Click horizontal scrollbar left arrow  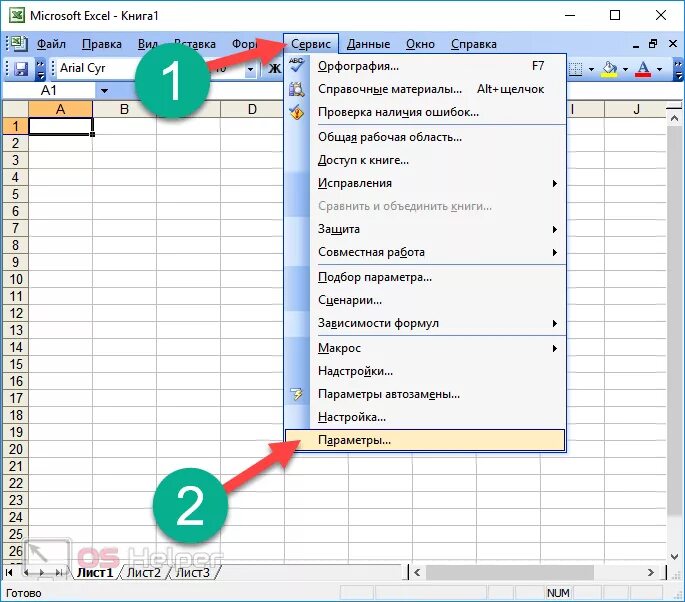(x=417, y=572)
